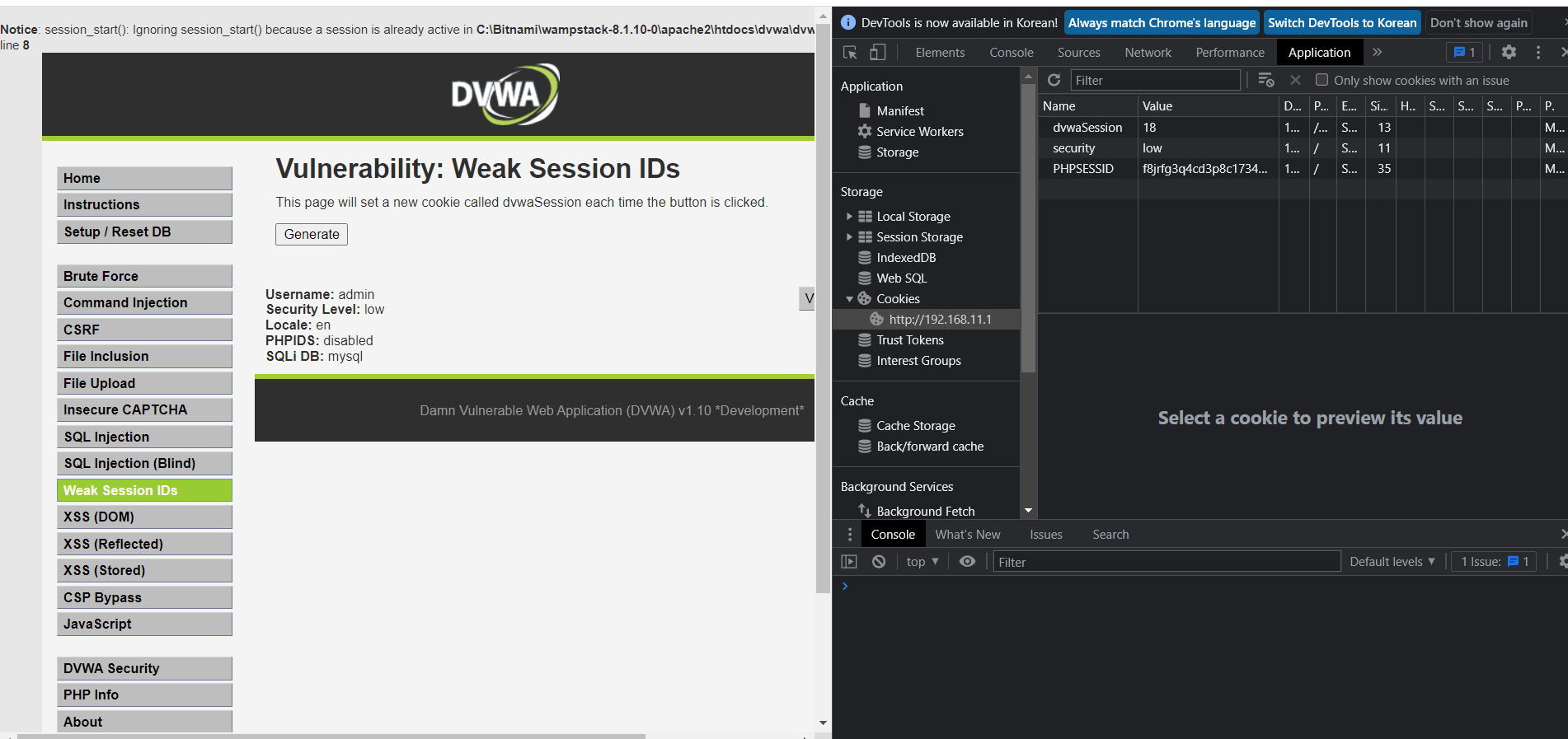Screen dimensions: 1568x739
Task: Click the console drawer three-dot menu
Action: [x=850, y=534]
